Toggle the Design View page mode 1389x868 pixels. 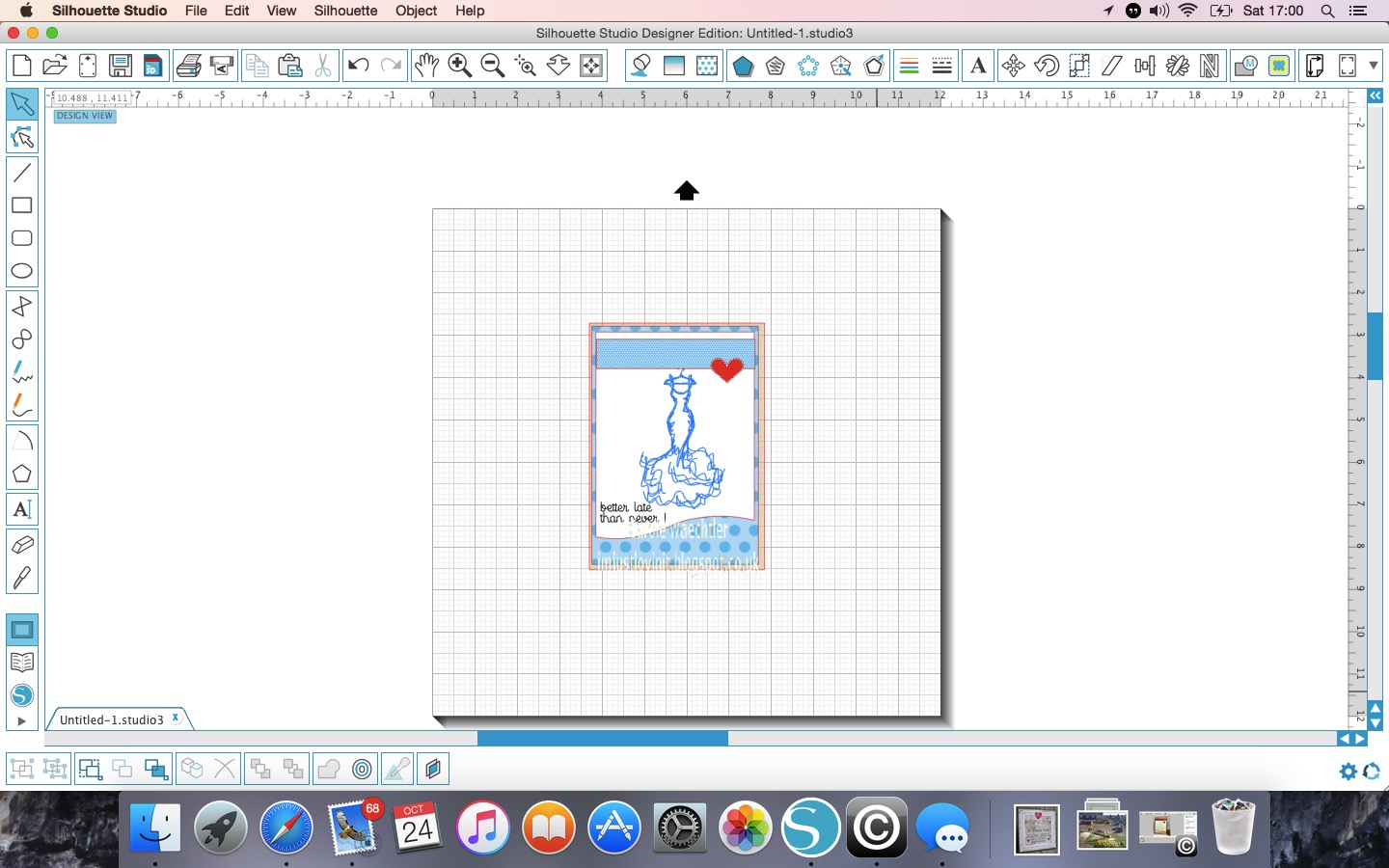(84, 116)
